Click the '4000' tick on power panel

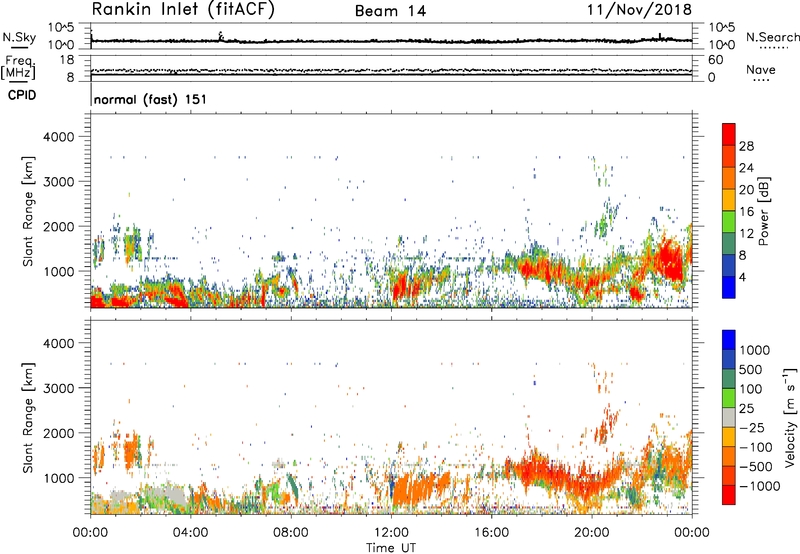coord(58,137)
